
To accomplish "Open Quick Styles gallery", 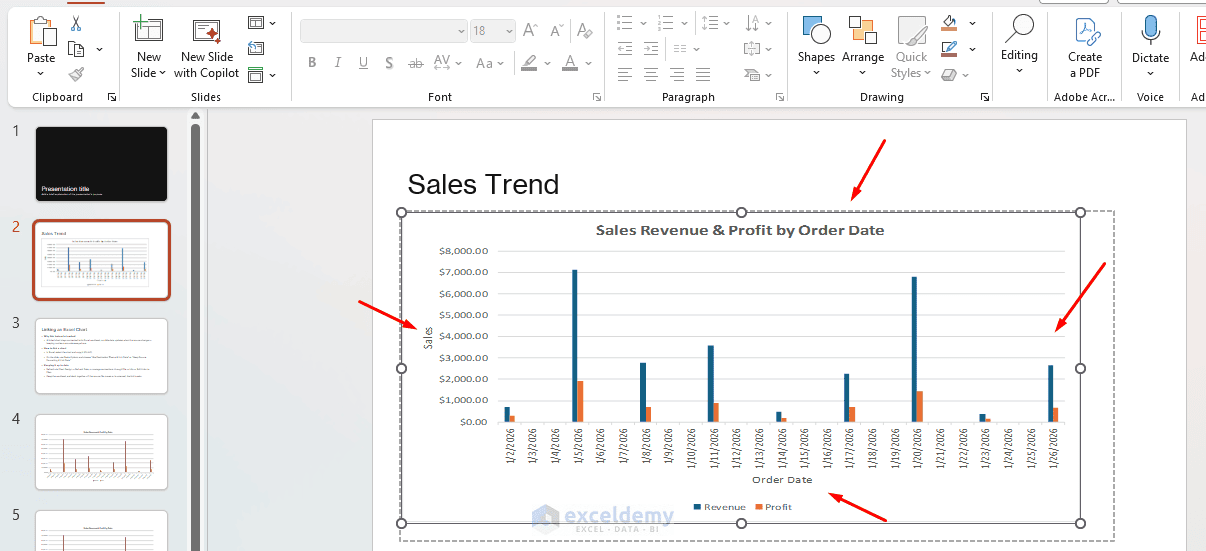I will pyautogui.click(x=911, y=46).
